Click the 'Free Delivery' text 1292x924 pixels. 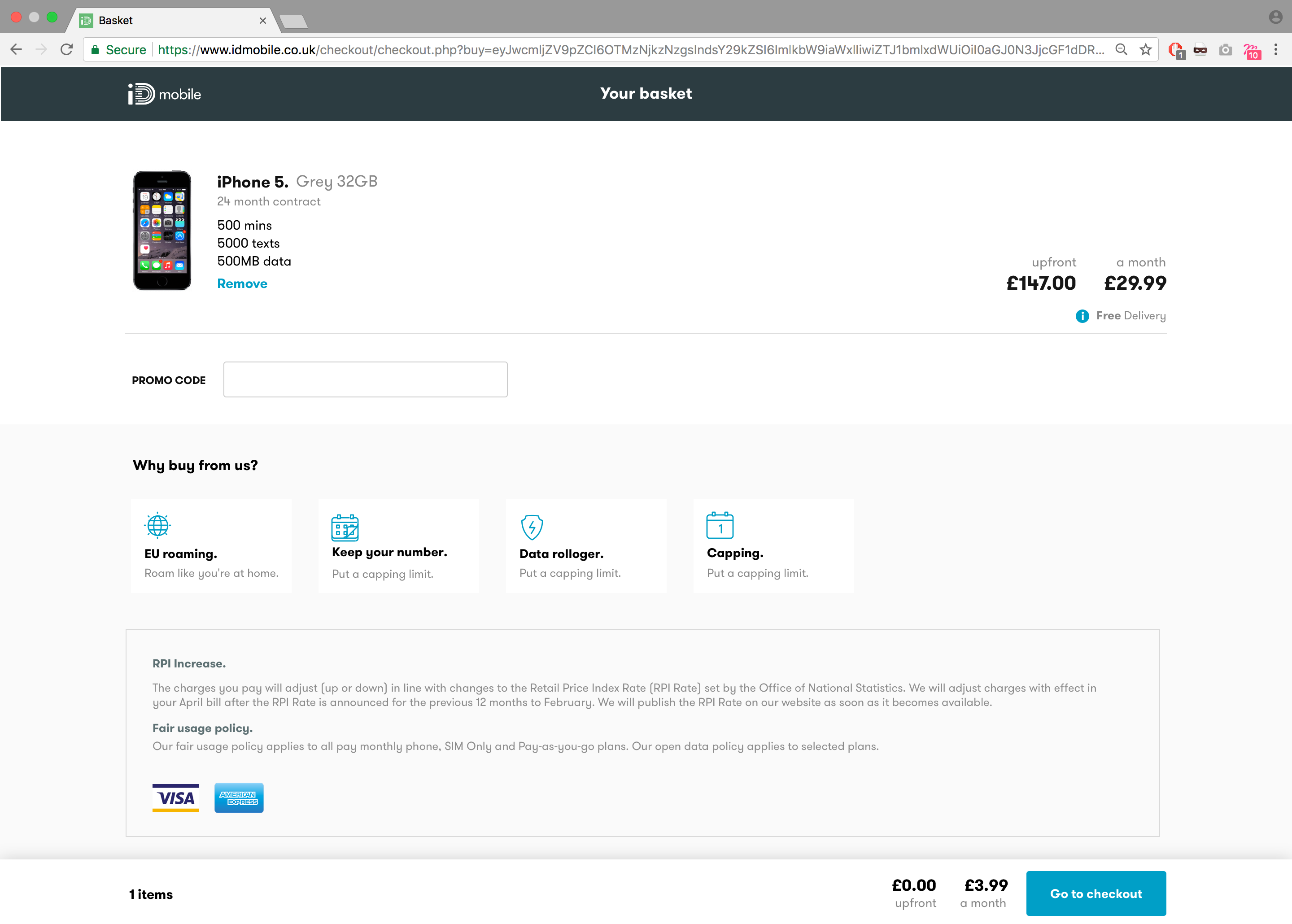pyautogui.click(x=1131, y=316)
